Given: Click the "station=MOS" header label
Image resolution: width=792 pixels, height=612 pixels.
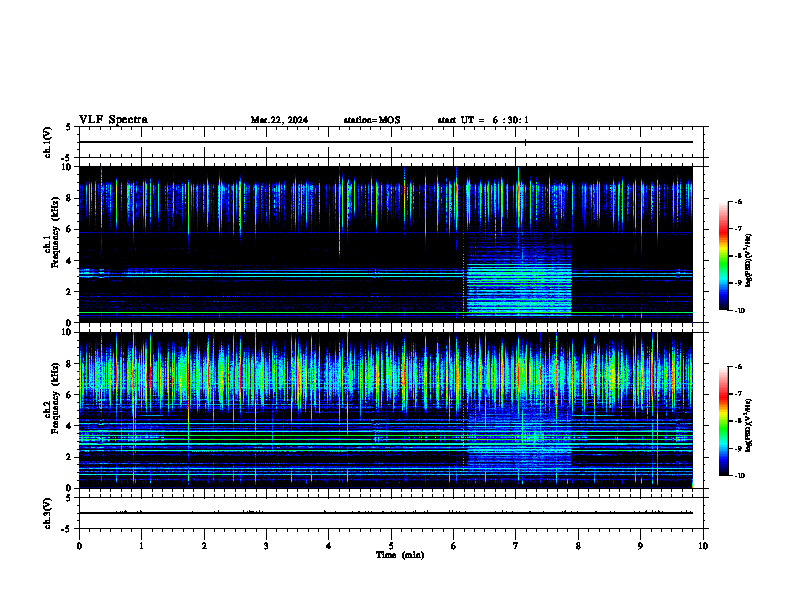Looking at the screenshot, I should 372,120.
